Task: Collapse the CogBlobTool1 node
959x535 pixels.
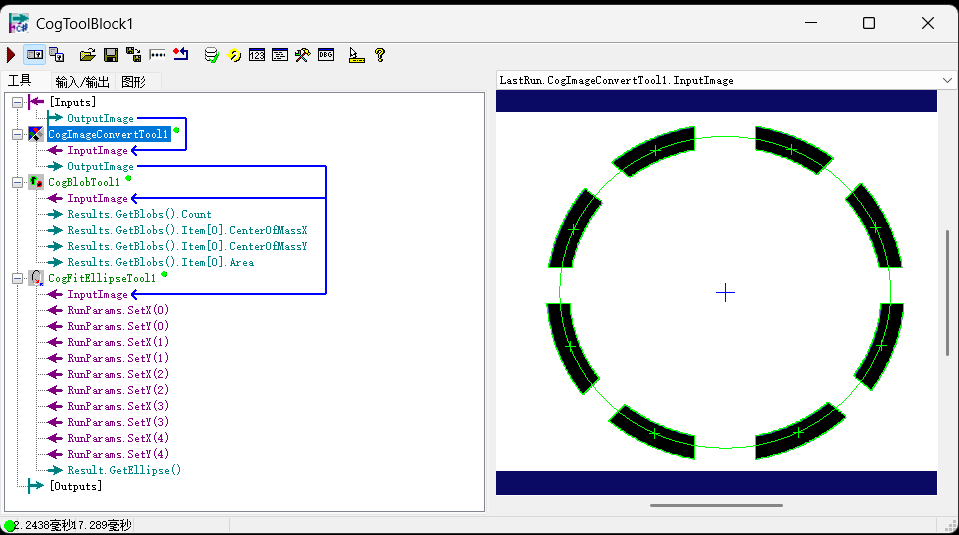Action: (18, 182)
